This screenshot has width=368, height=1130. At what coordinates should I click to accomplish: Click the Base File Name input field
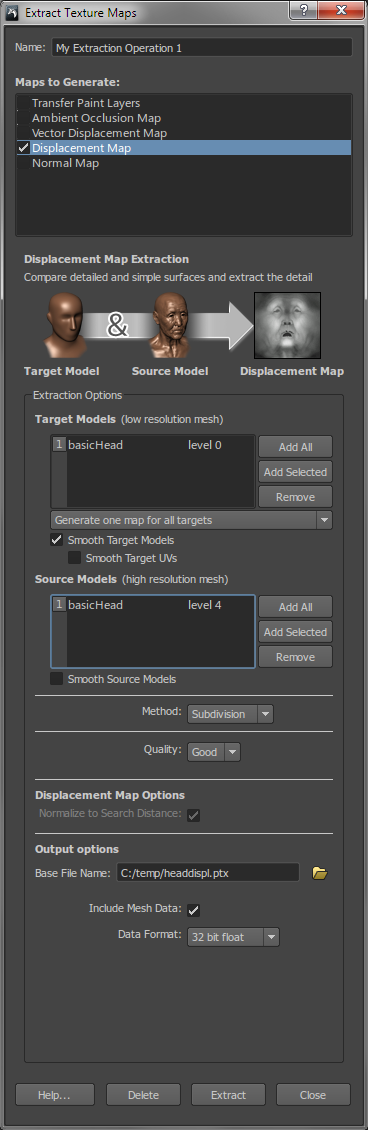[x=207, y=872]
